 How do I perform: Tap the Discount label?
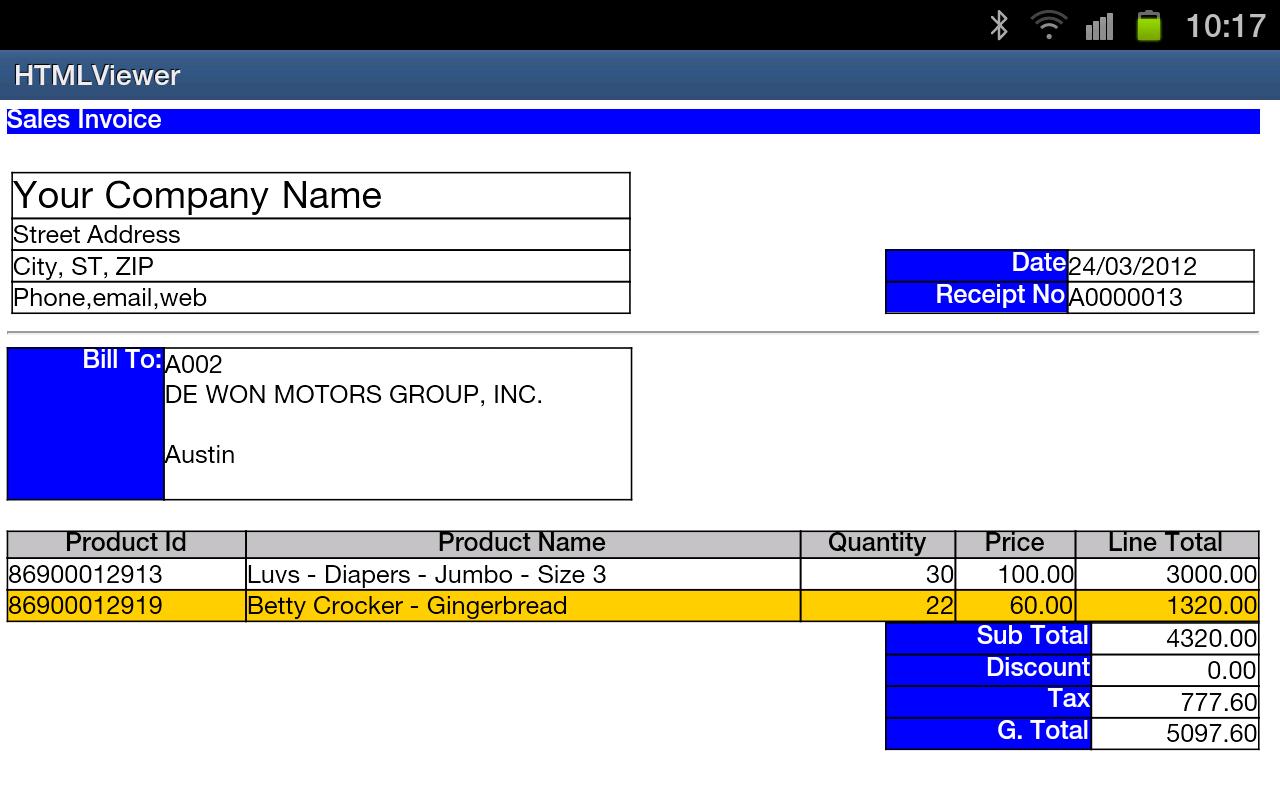1038,668
